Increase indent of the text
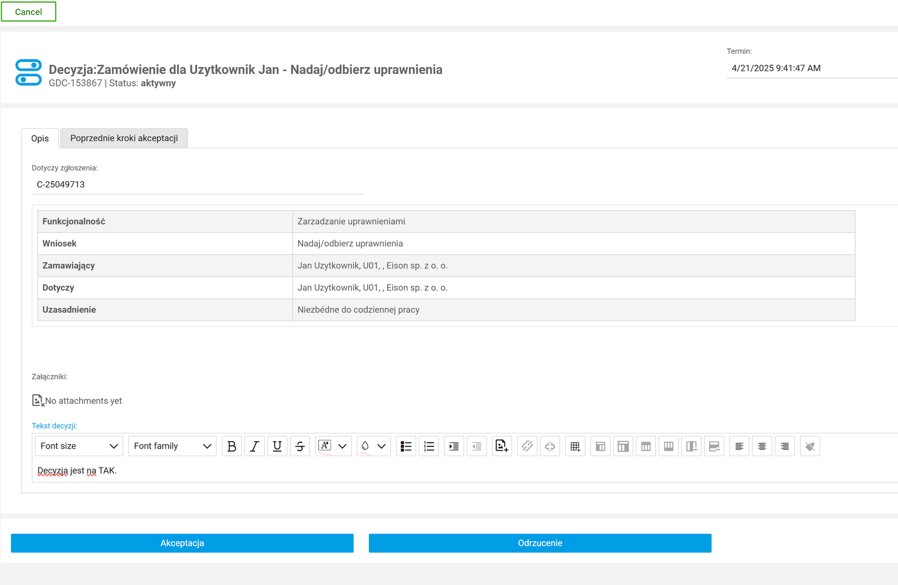 click(453, 447)
